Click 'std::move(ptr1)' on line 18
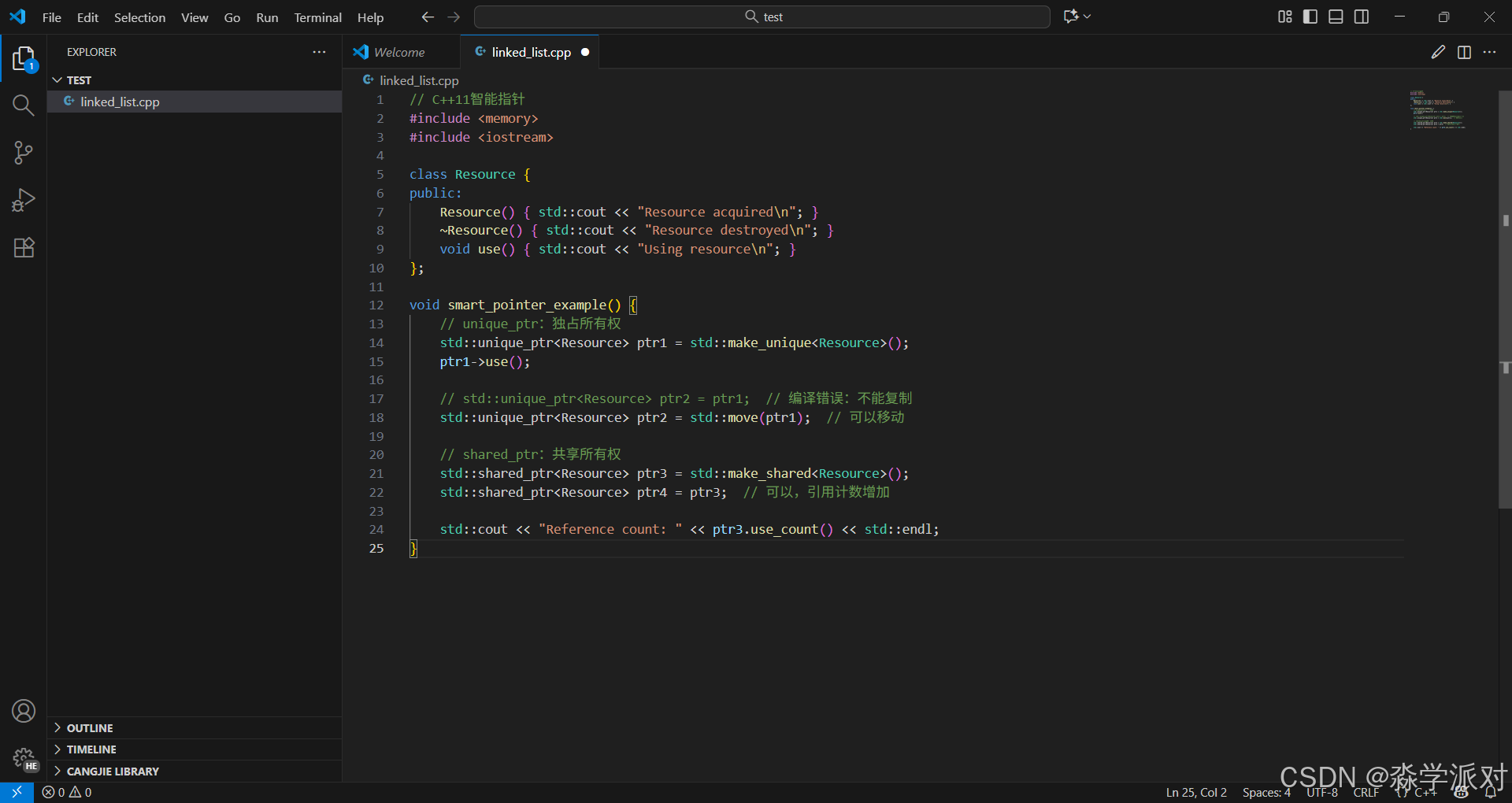 (747, 417)
